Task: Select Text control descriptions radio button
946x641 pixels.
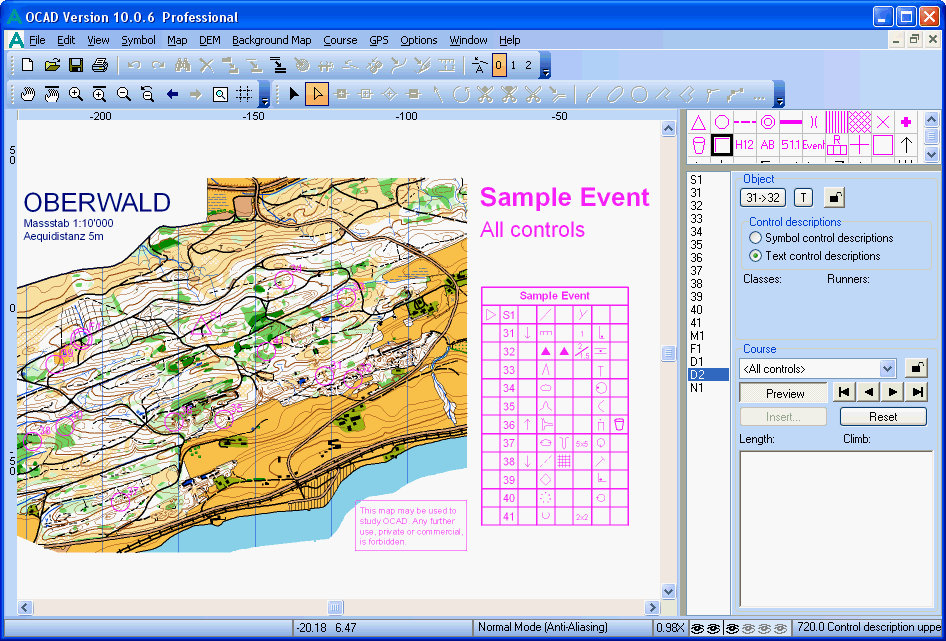Action: pyautogui.click(x=756, y=256)
